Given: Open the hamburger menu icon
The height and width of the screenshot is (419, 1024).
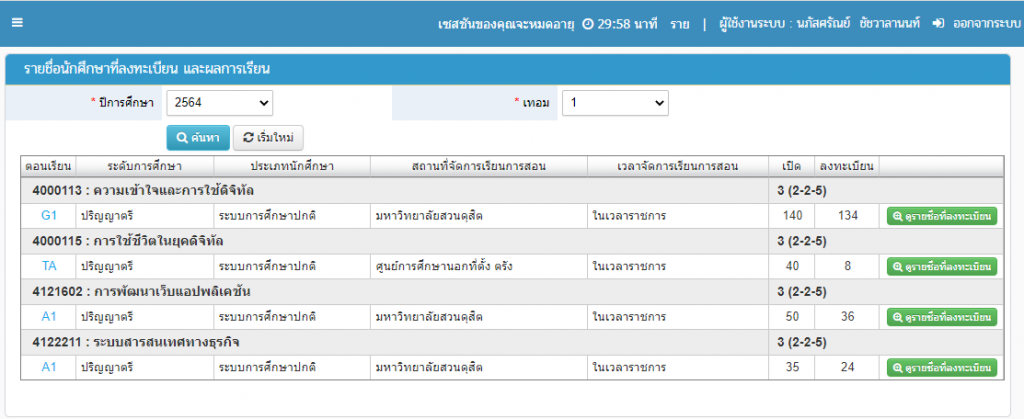Looking at the screenshot, I should tap(17, 23).
